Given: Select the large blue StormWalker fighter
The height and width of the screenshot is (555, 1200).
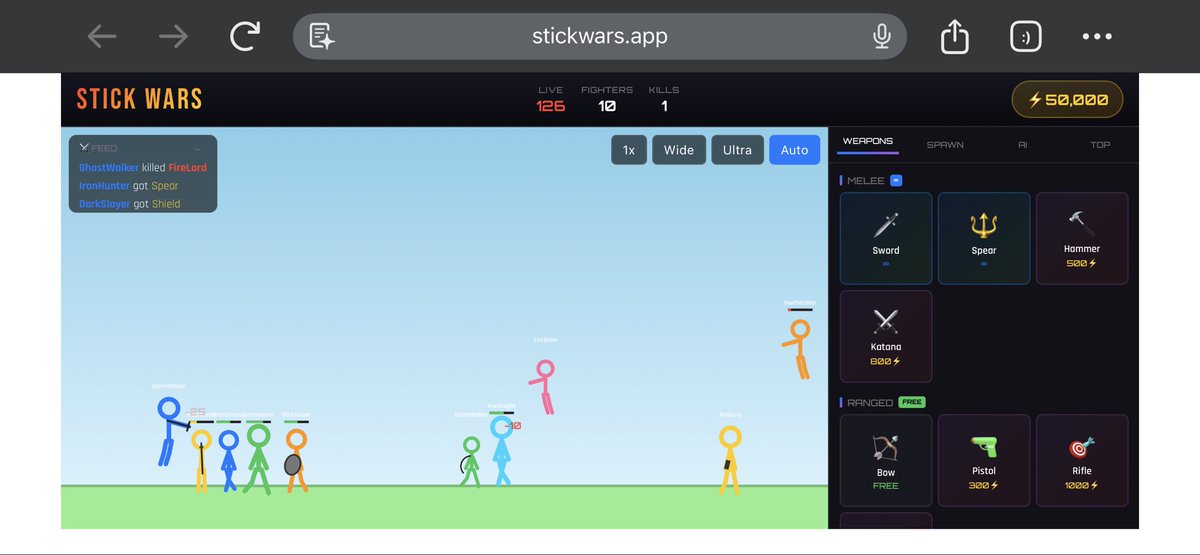Looking at the screenshot, I should pyautogui.click(x=171, y=430).
